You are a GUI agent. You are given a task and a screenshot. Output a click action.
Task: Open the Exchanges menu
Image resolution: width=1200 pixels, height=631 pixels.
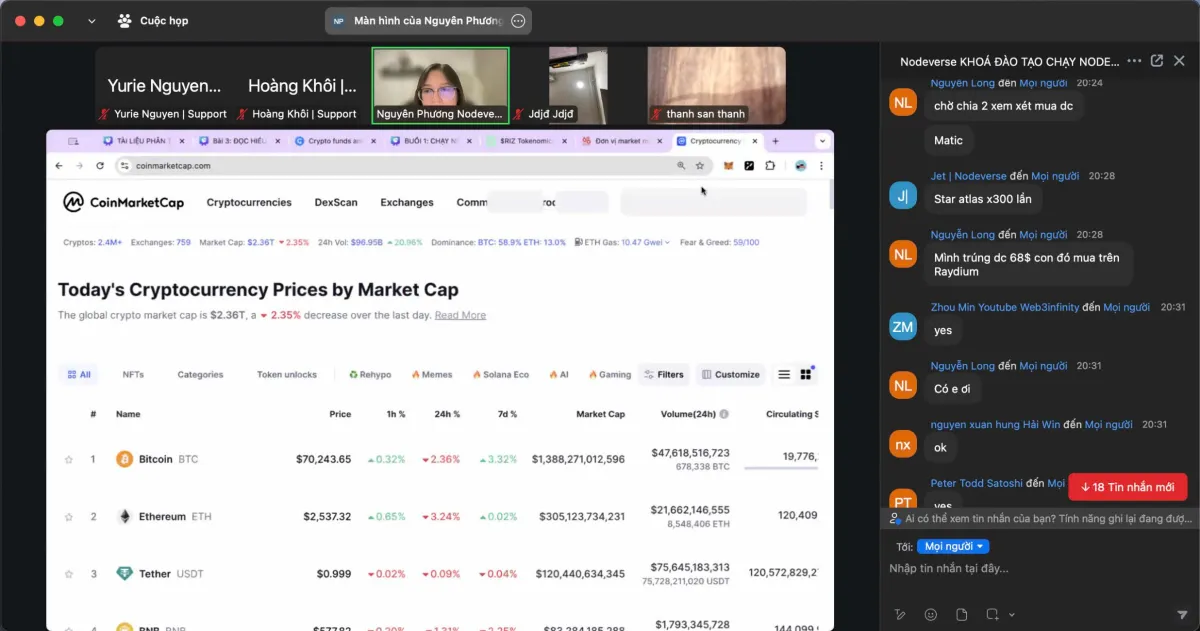(406, 202)
